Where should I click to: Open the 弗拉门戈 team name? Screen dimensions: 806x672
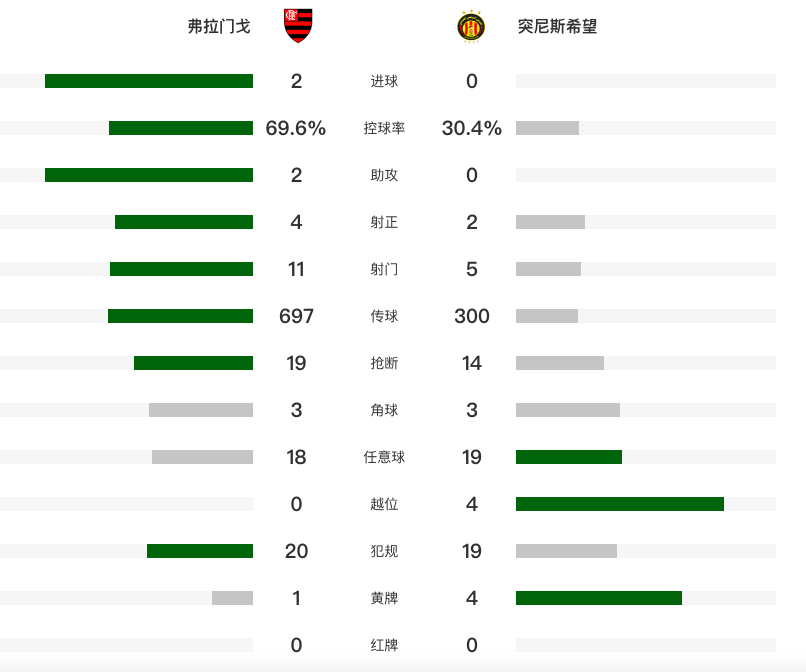219,26
